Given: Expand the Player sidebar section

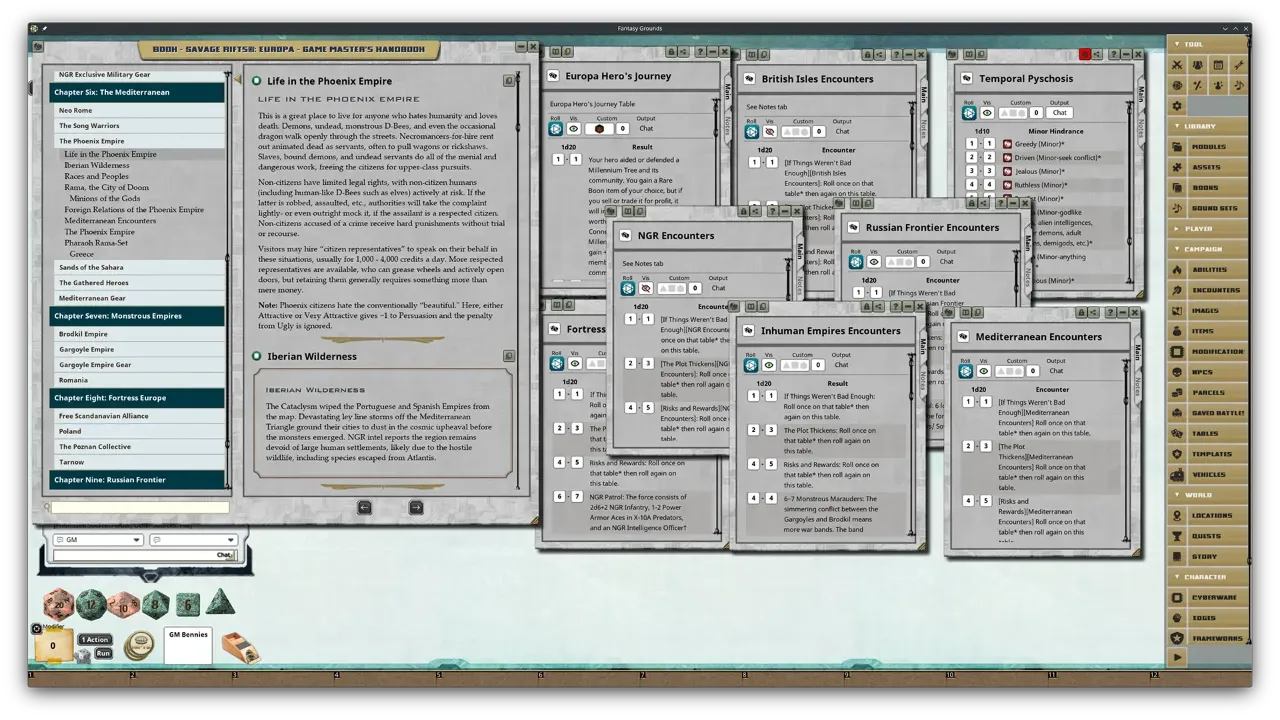Looking at the screenshot, I should tap(1208, 229).
